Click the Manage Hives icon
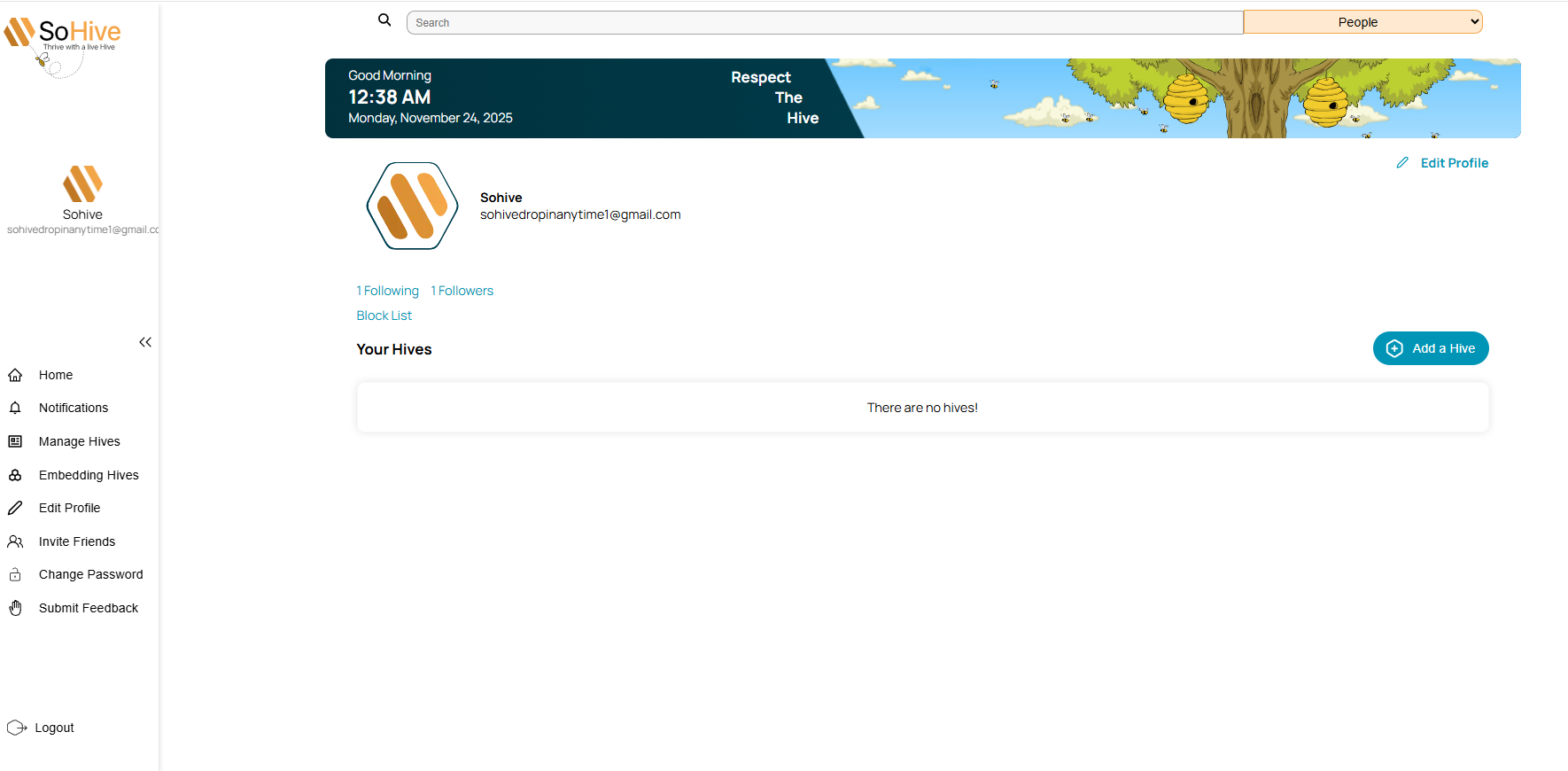Image resolution: width=1568 pixels, height=771 pixels. pos(15,441)
